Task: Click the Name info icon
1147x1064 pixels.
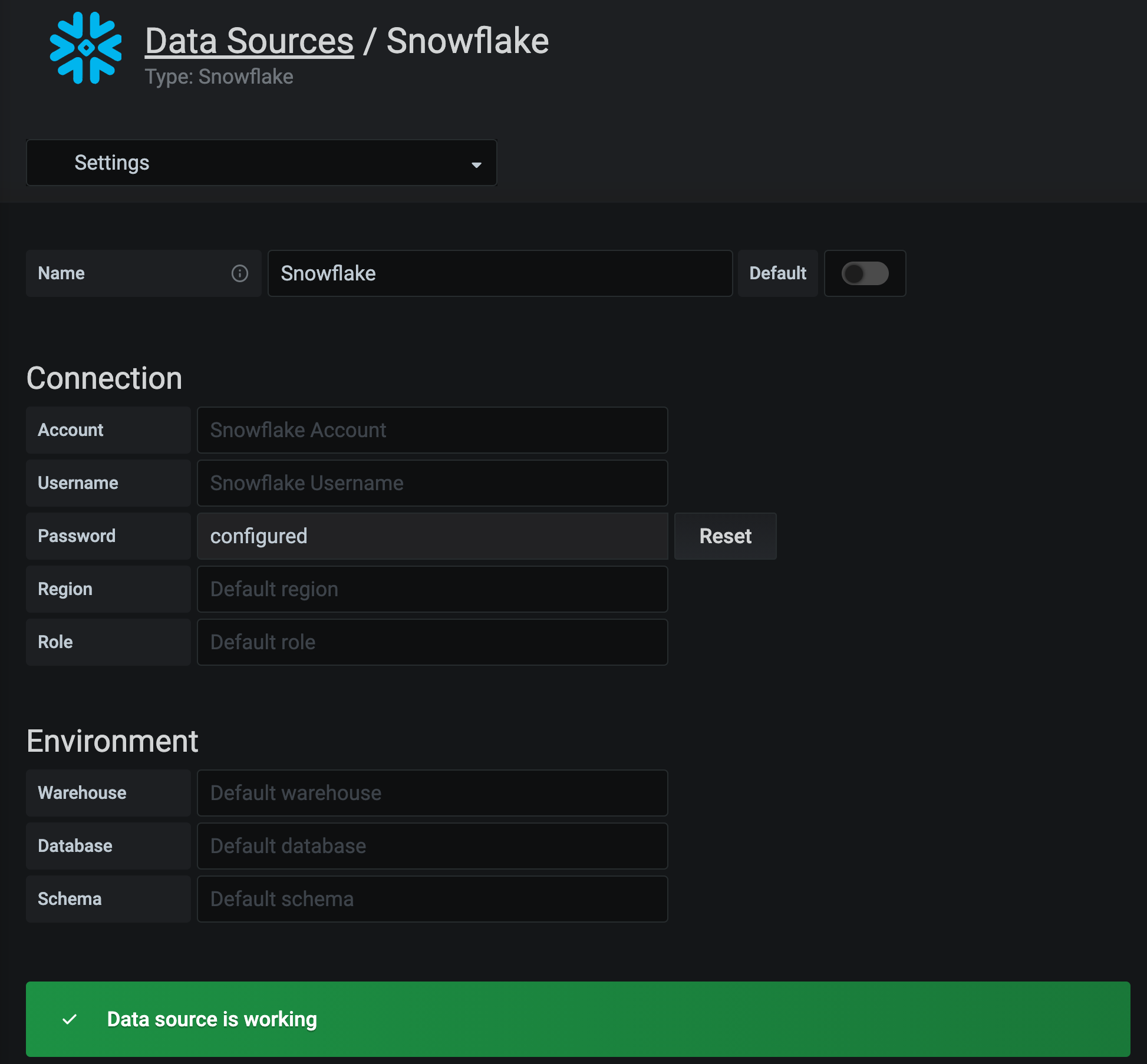Action: [x=240, y=273]
